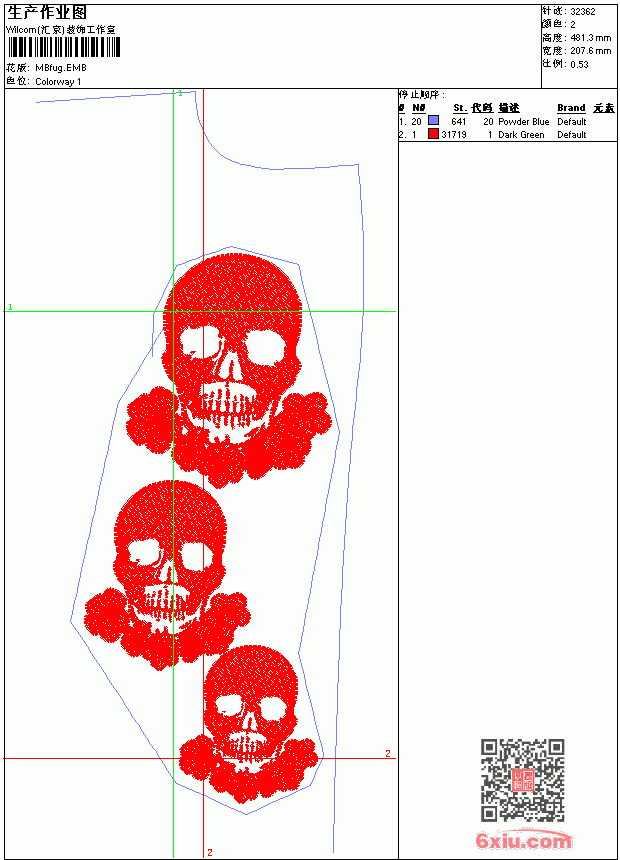
Task: Click the red marker 2 on right side
Action: click(x=388, y=753)
